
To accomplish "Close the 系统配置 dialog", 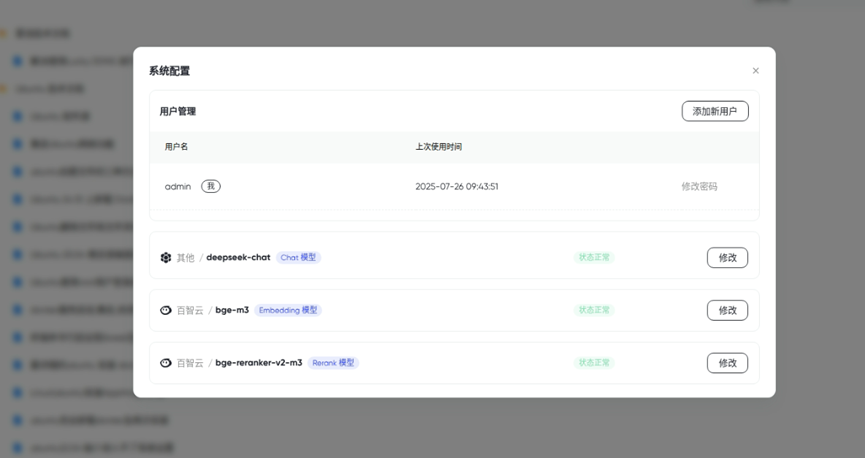I will pos(755,71).
